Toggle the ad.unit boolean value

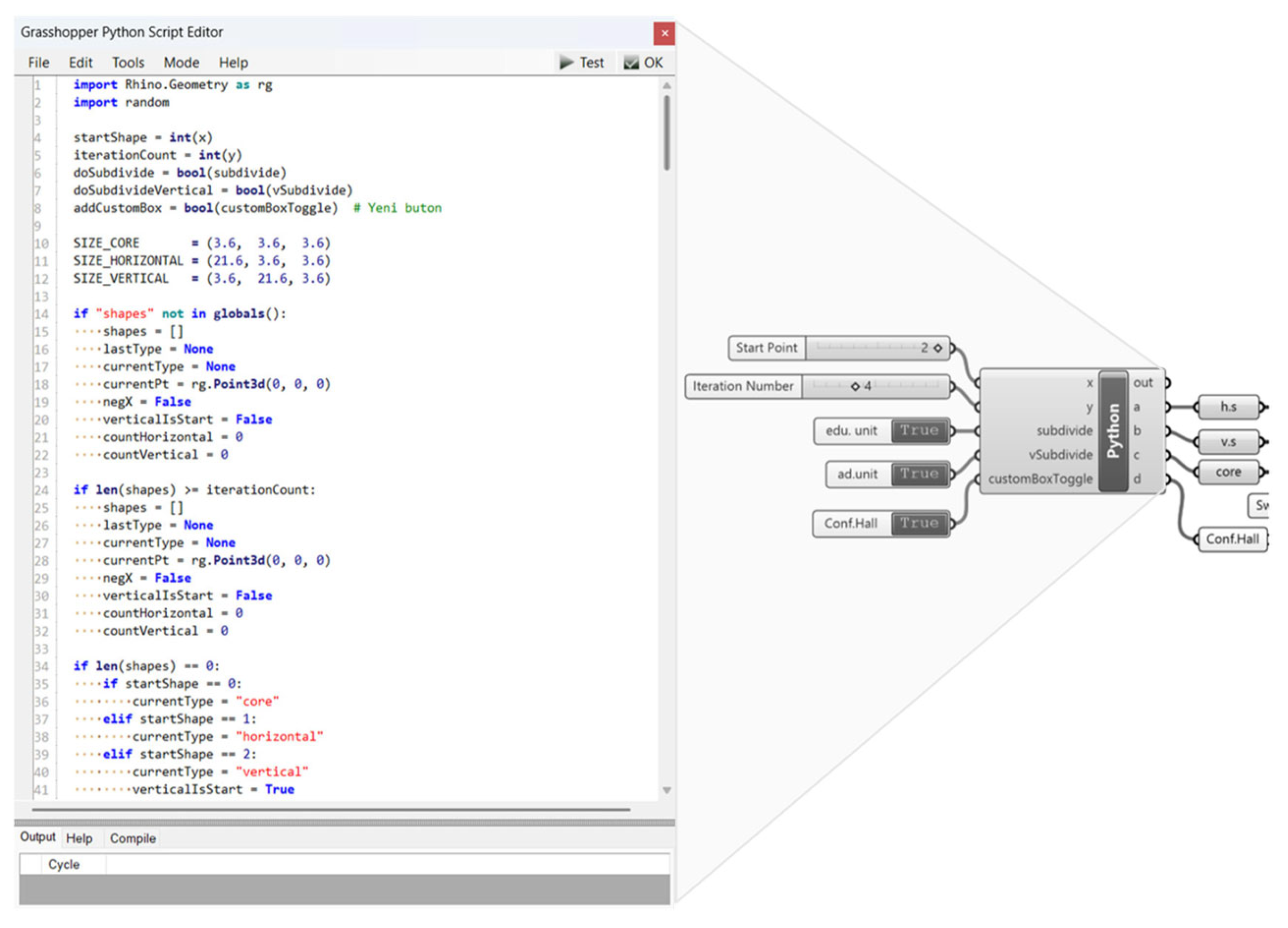[x=919, y=474]
